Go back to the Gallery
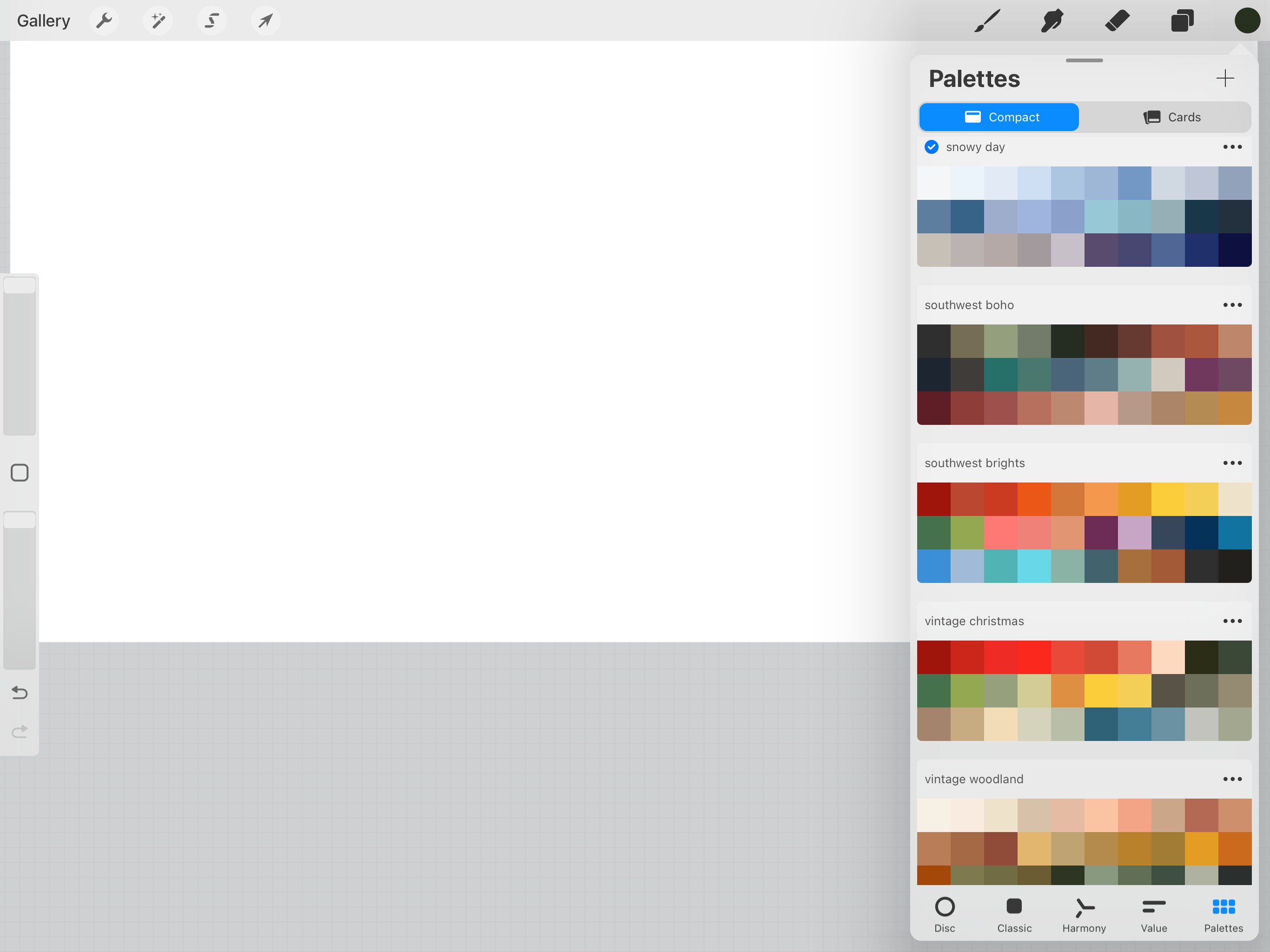Screen dimensions: 1270x952 click(43, 20)
